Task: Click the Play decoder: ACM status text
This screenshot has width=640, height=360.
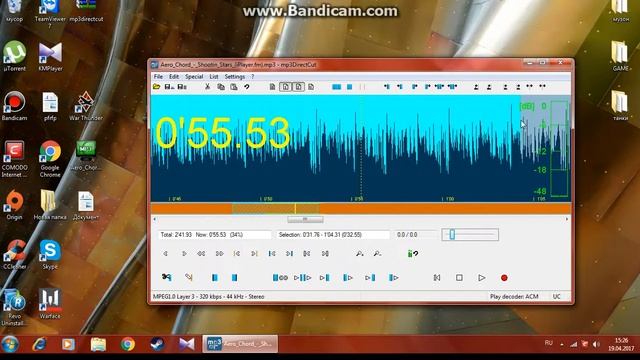Action: click(514, 296)
